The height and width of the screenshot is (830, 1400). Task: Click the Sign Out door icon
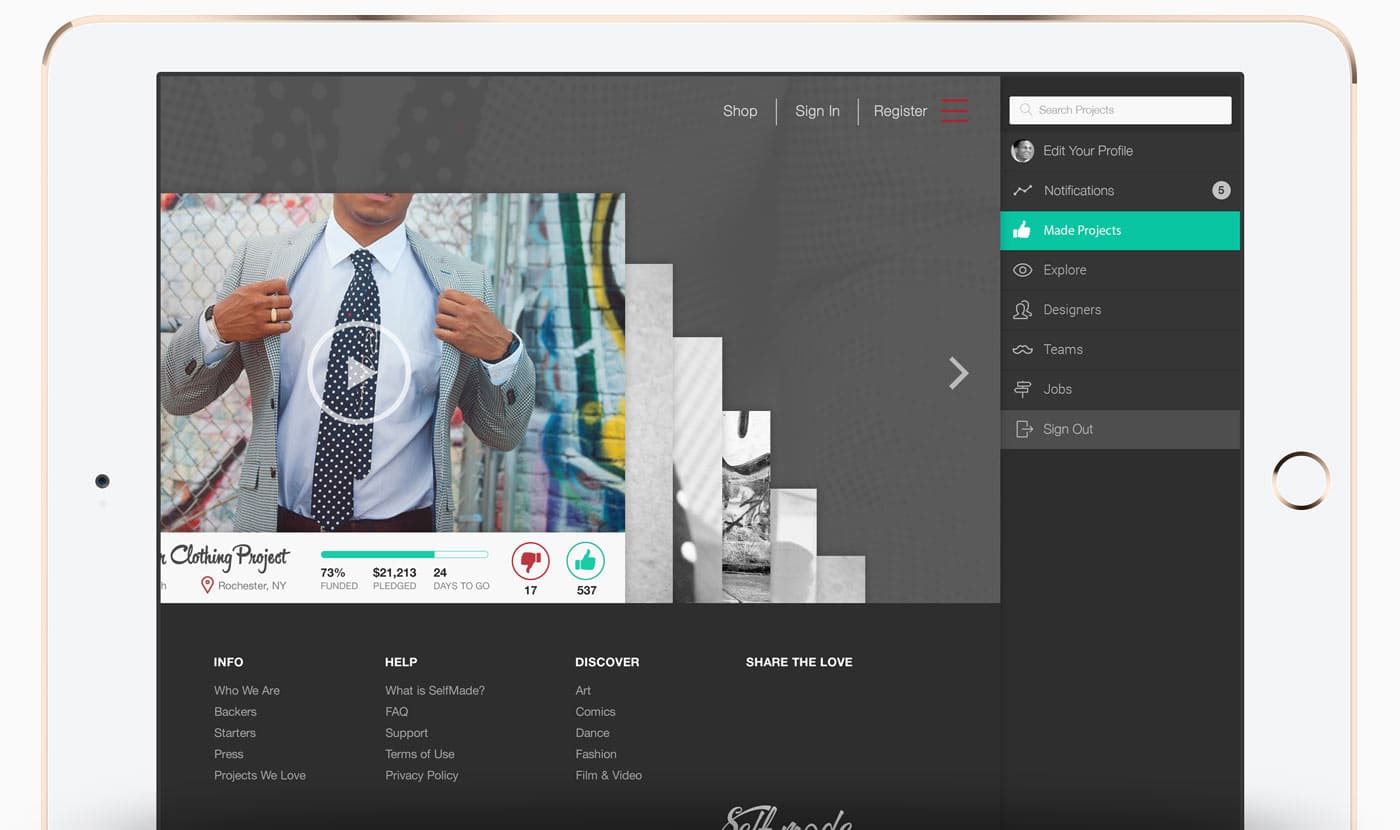coord(1023,429)
